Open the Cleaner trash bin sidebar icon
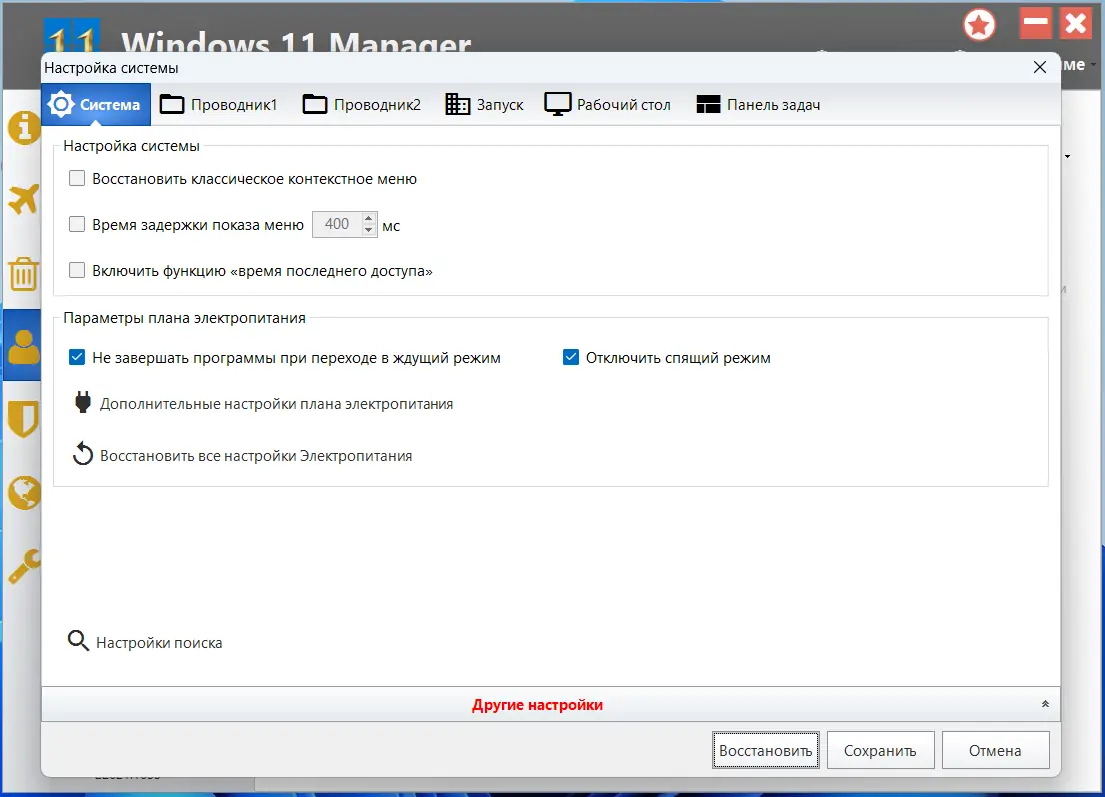 (23, 273)
